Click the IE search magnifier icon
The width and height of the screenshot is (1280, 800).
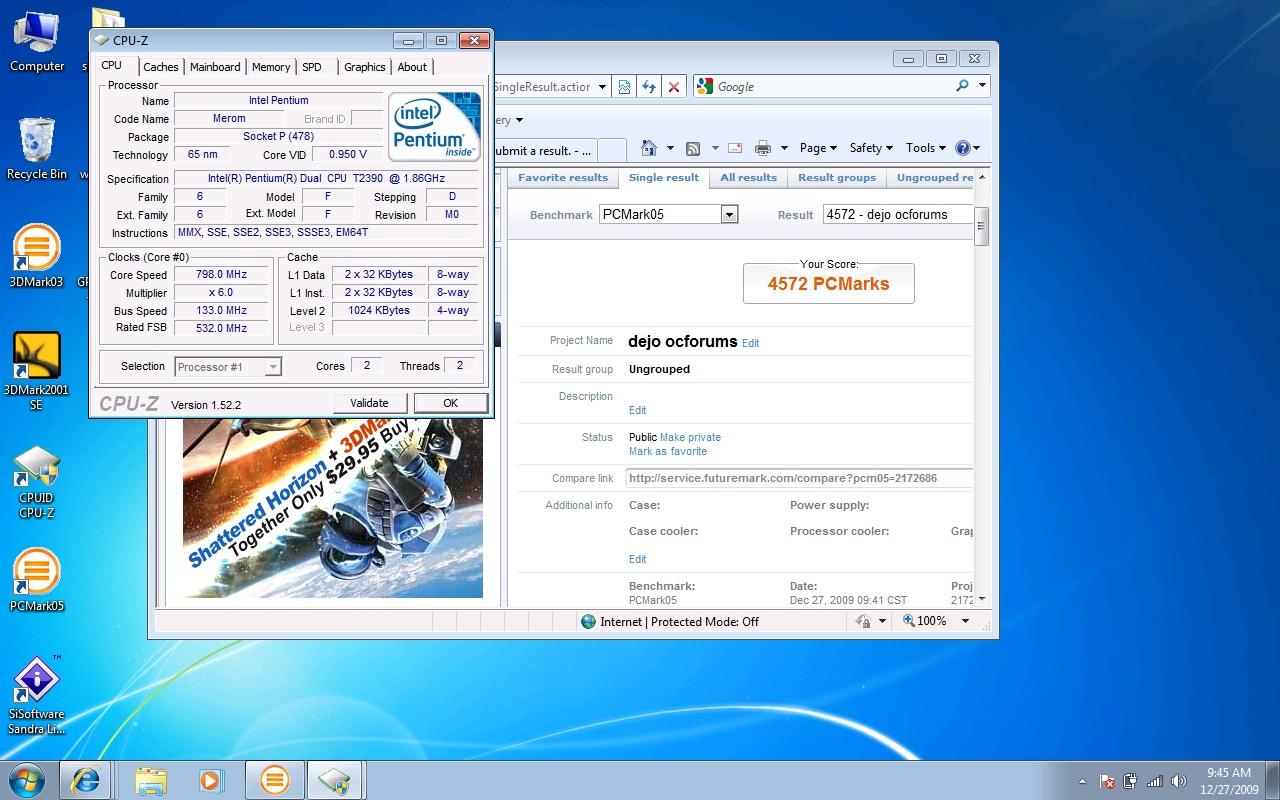[962, 86]
